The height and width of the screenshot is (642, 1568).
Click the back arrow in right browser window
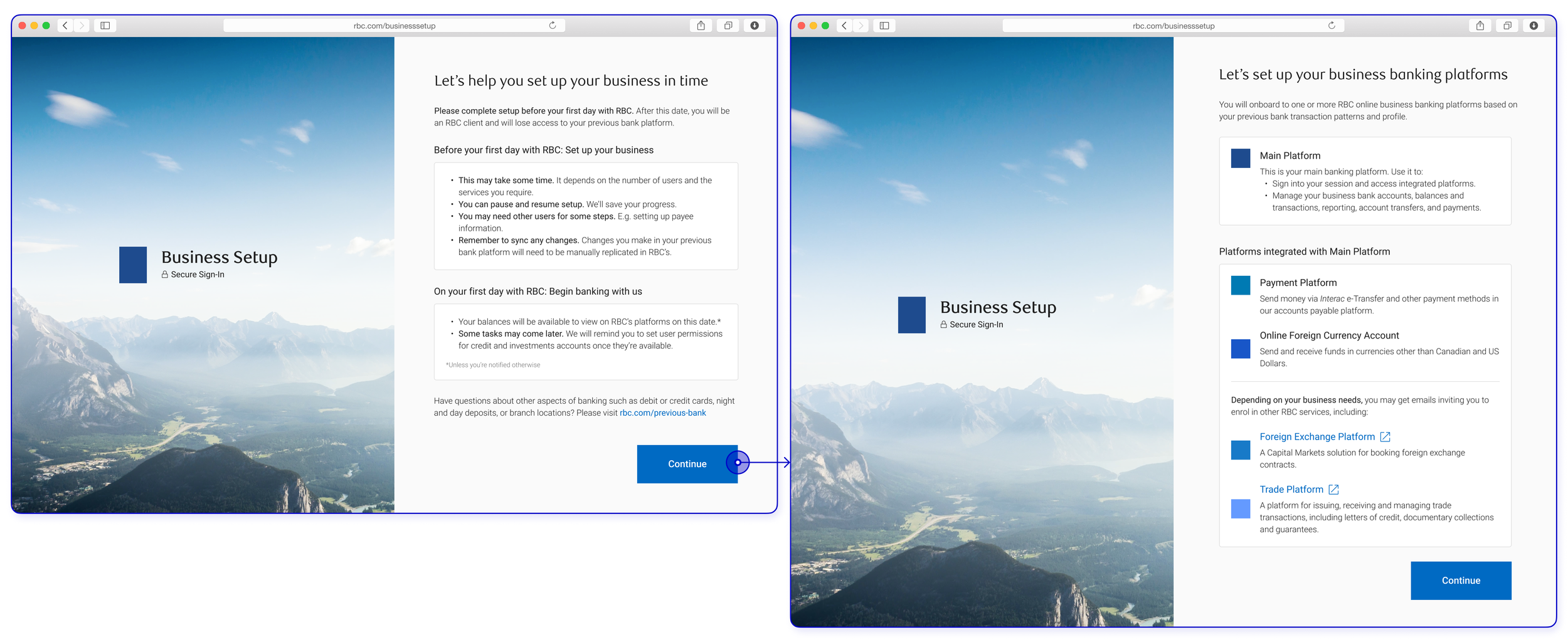844,26
